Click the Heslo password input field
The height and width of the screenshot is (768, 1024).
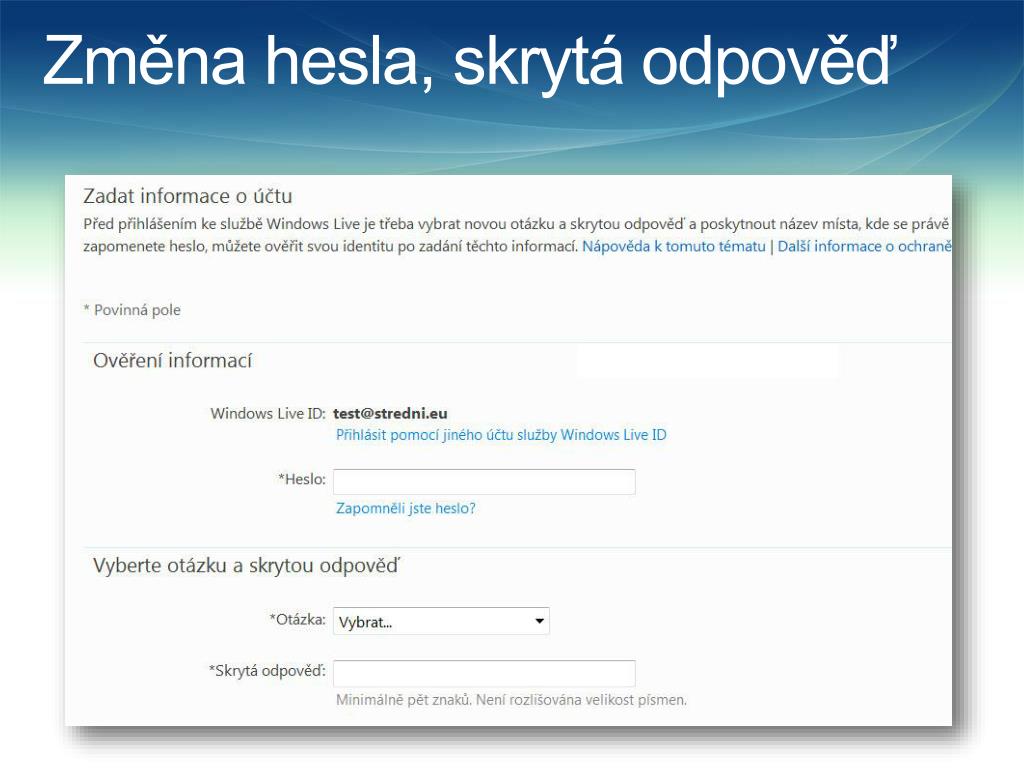coord(484,482)
